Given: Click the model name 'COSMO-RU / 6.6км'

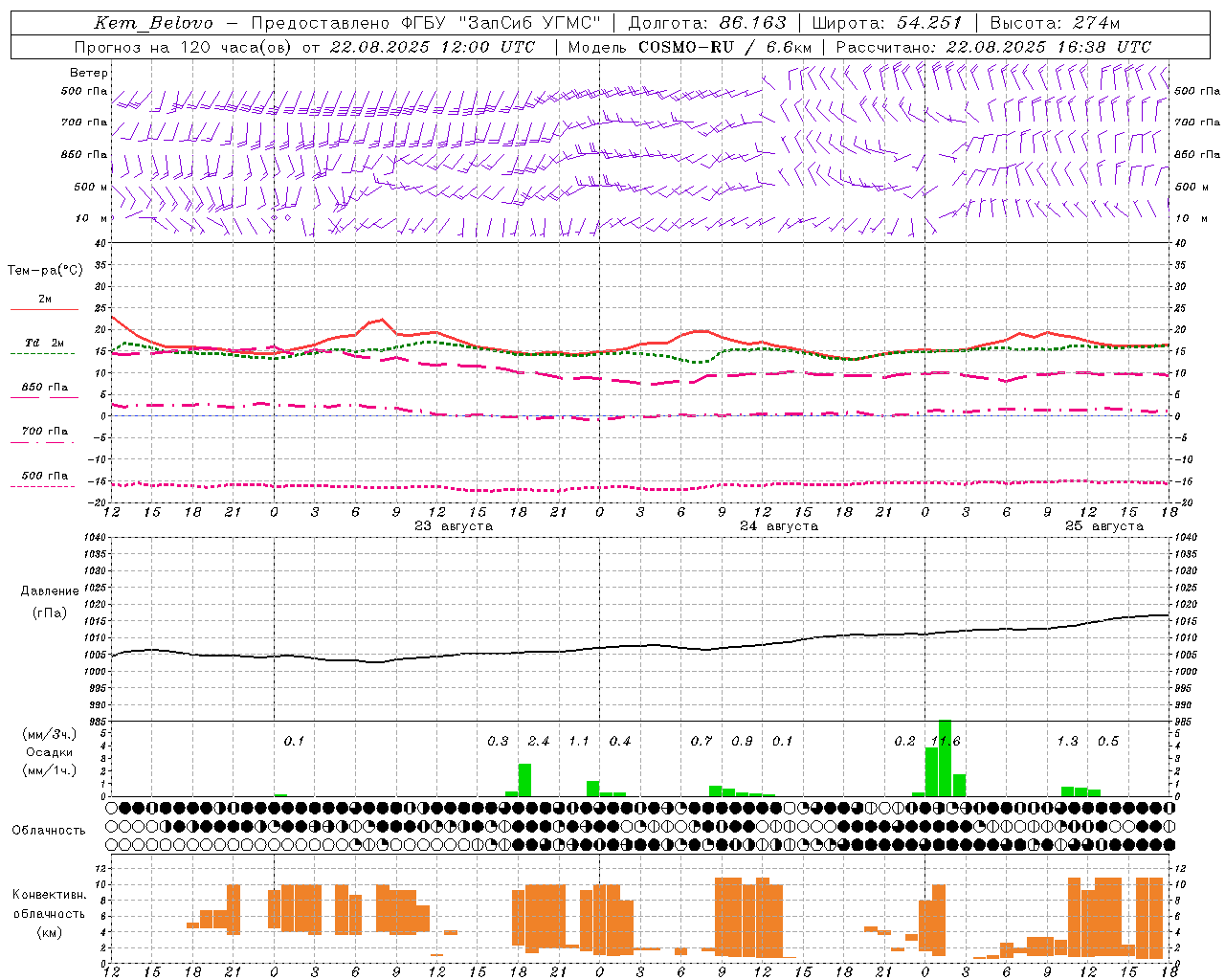Looking at the screenshot, I should tap(724, 47).
